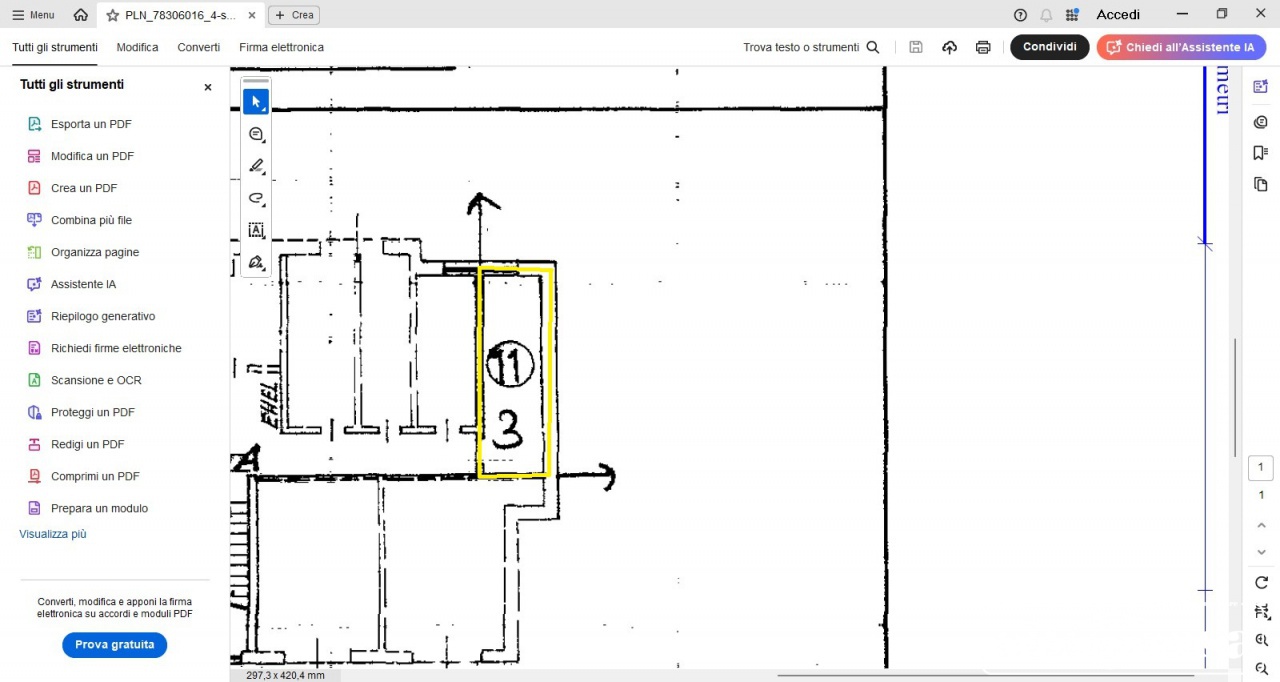Screen dimensions: 1280x682
Task: Click the Condividi button
Action: [1049, 47]
